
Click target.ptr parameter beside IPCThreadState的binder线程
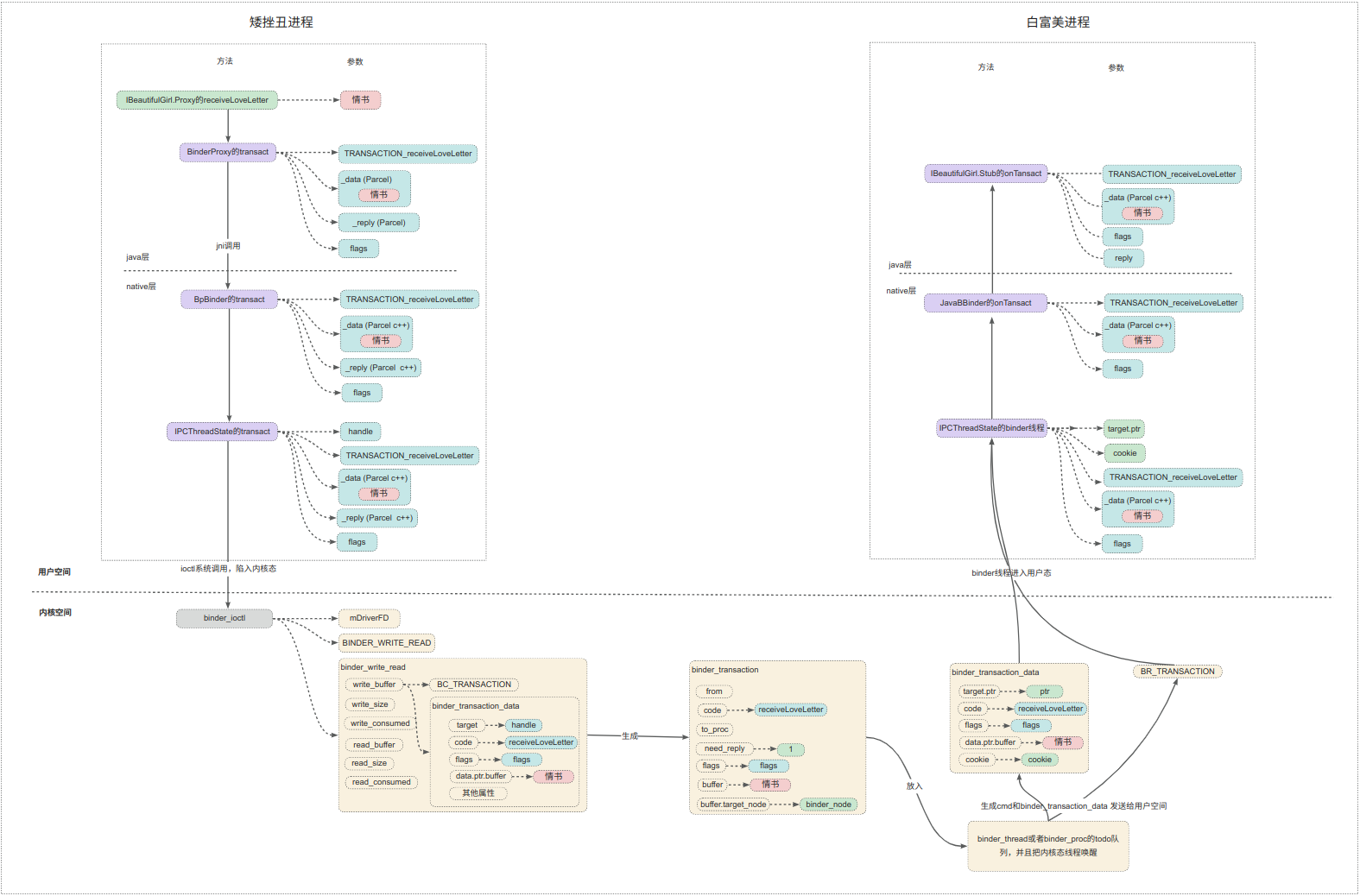[1124, 429]
